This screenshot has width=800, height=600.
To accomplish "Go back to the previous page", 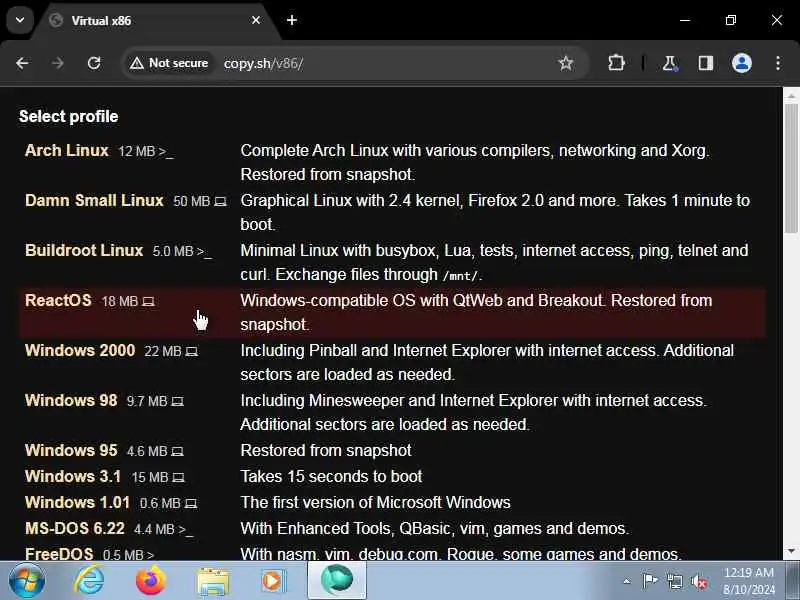I will tap(22, 63).
